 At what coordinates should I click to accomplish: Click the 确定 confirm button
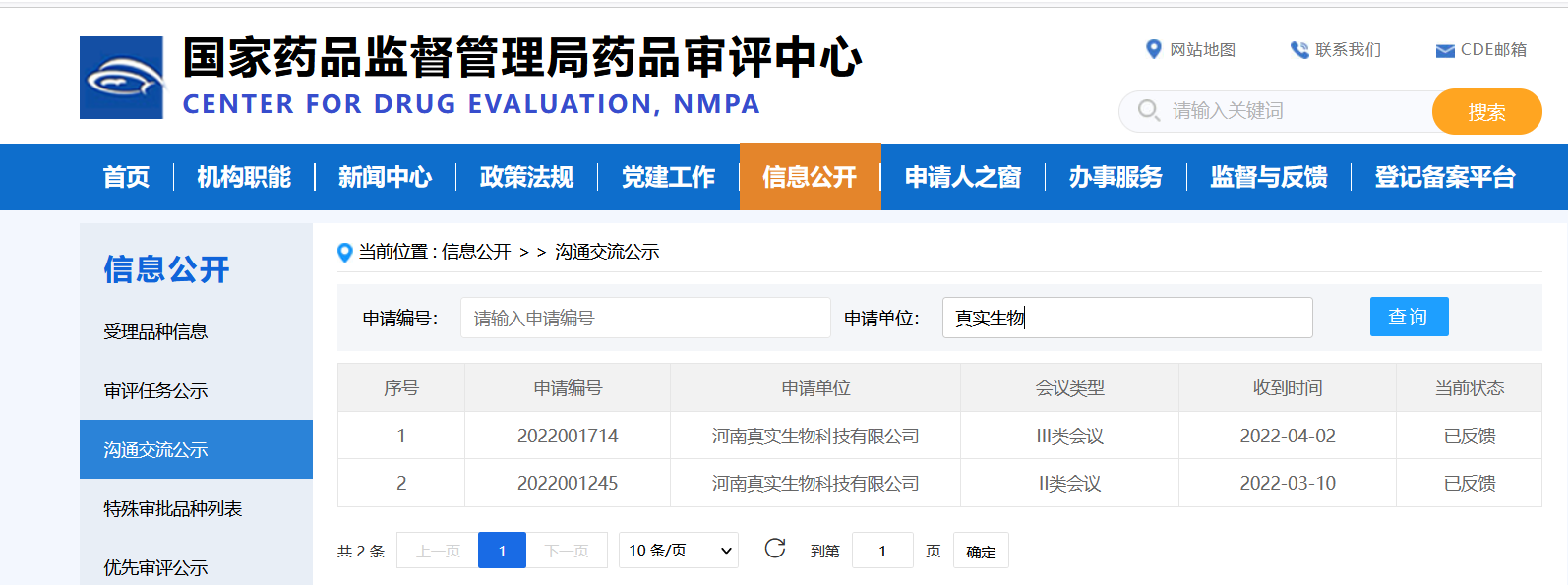(981, 551)
